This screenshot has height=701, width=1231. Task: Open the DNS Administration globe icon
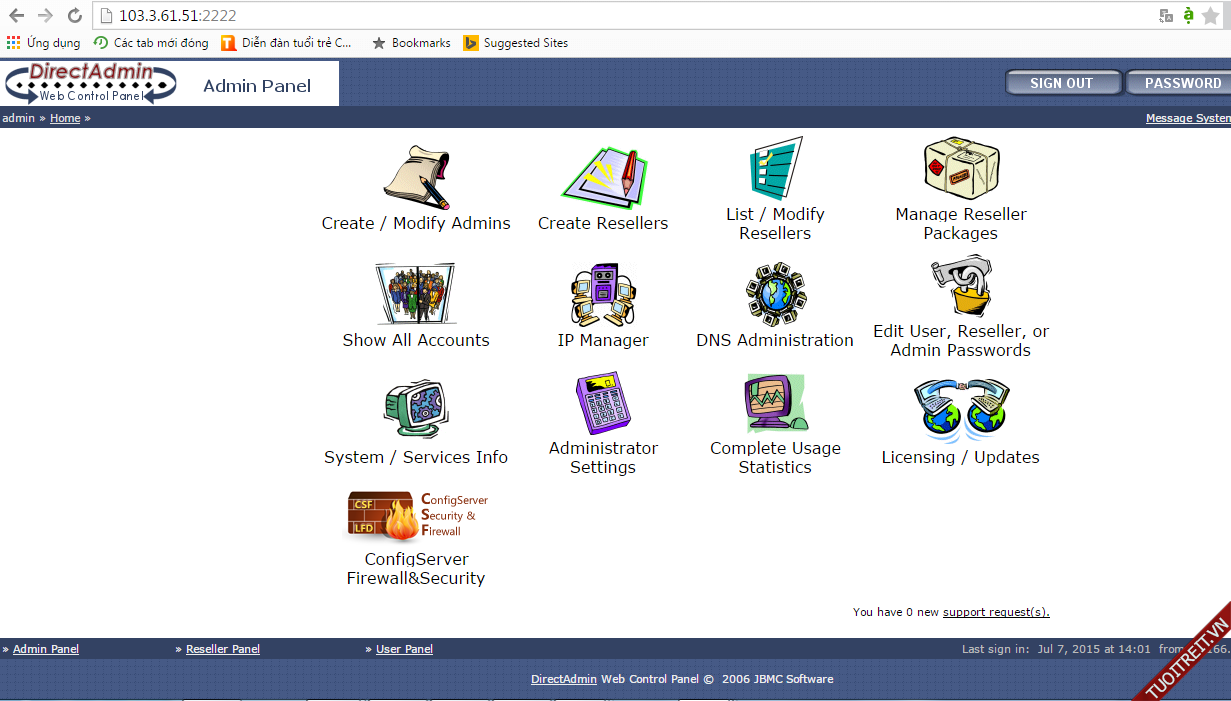pyautogui.click(x=775, y=294)
